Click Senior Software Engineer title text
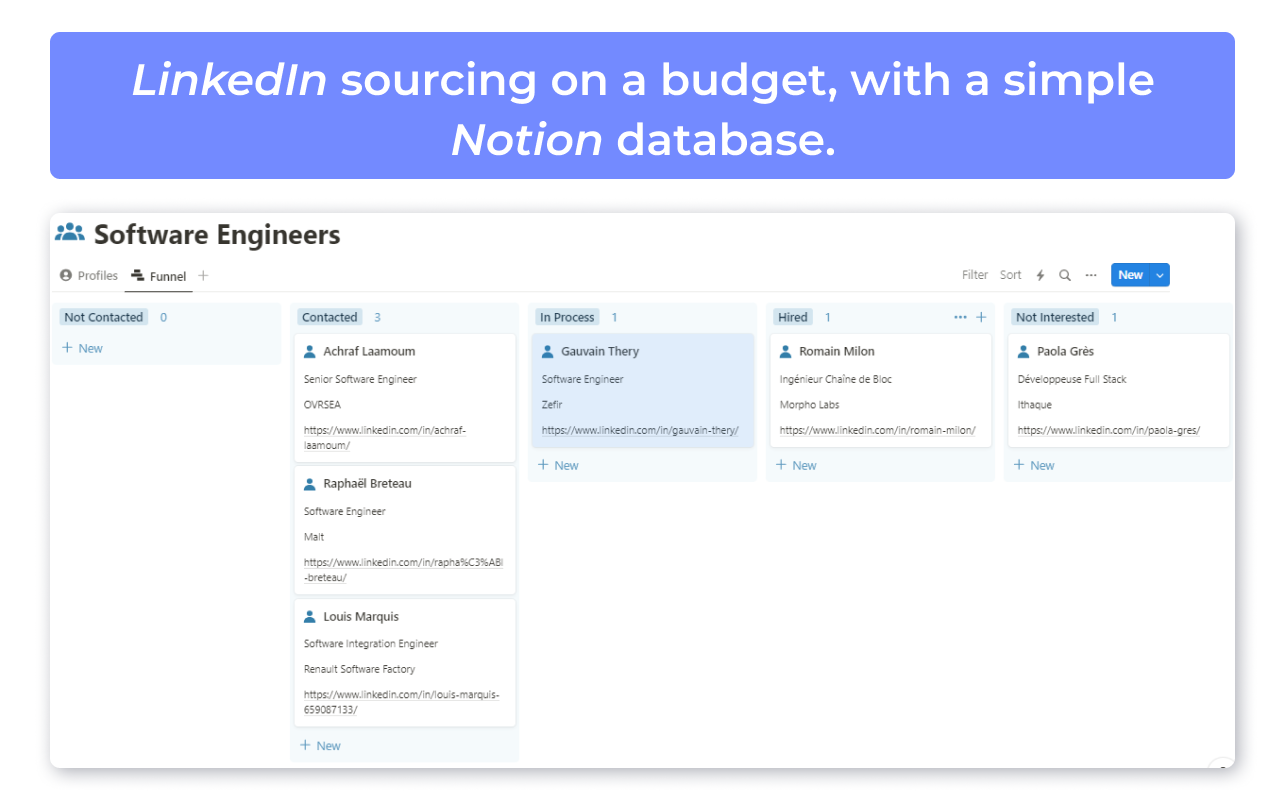This screenshot has width=1280, height=800. click(360, 379)
